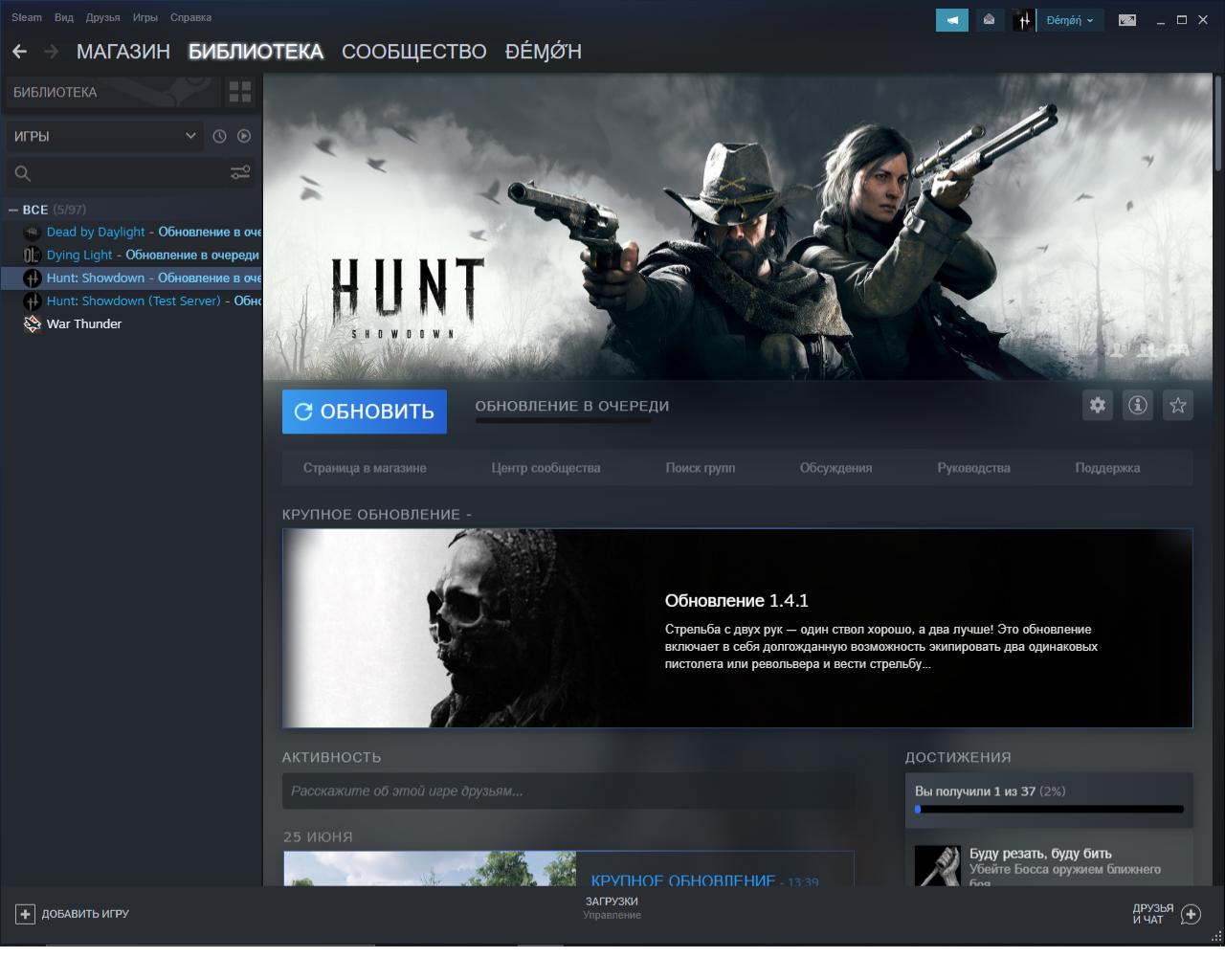This screenshot has height=980, width=1225.
Task: Click Вы получили 1 из 37 achievements text
Action: click(990, 791)
